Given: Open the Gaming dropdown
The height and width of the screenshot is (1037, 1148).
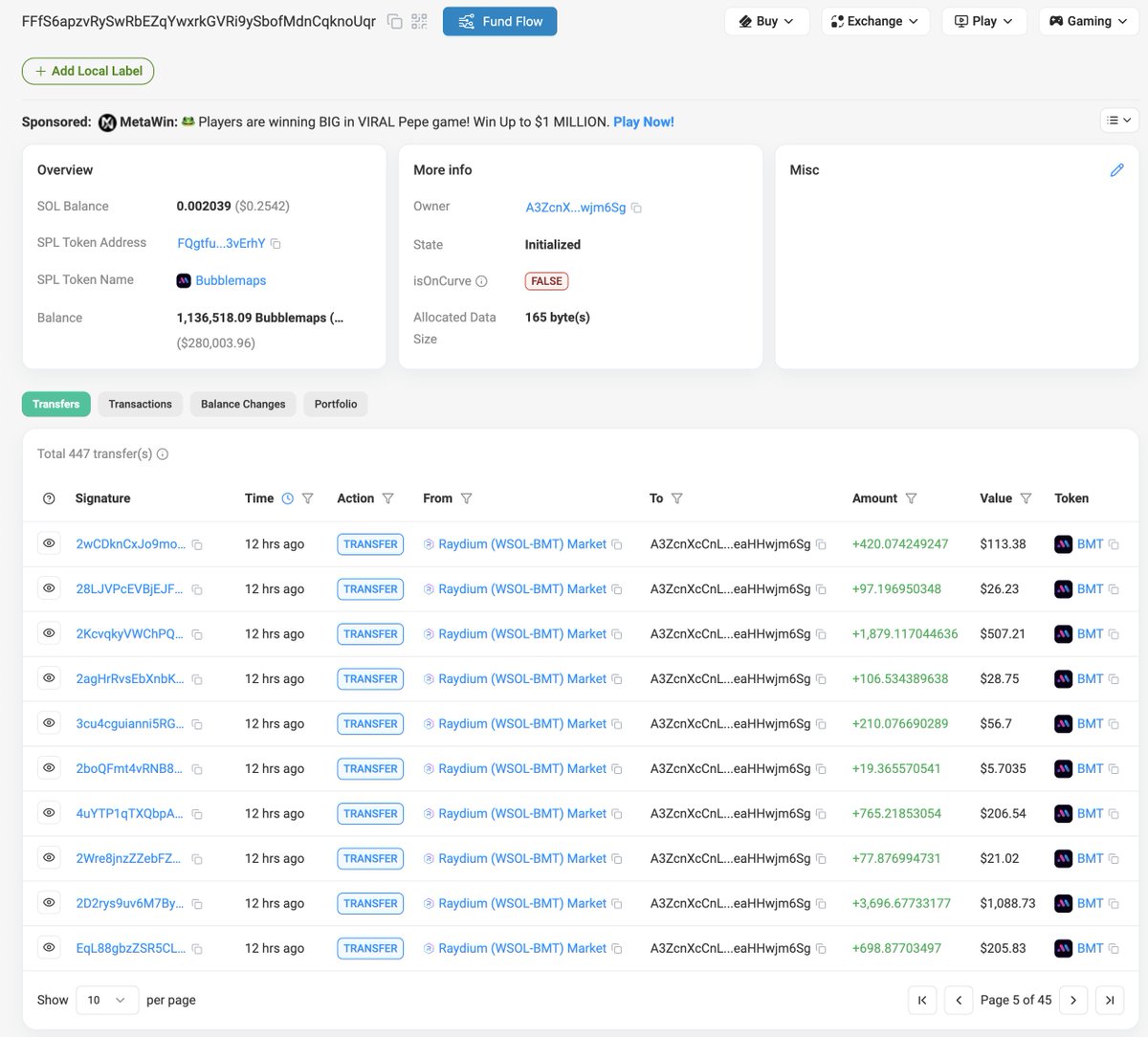Looking at the screenshot, I should (1089, 21).
